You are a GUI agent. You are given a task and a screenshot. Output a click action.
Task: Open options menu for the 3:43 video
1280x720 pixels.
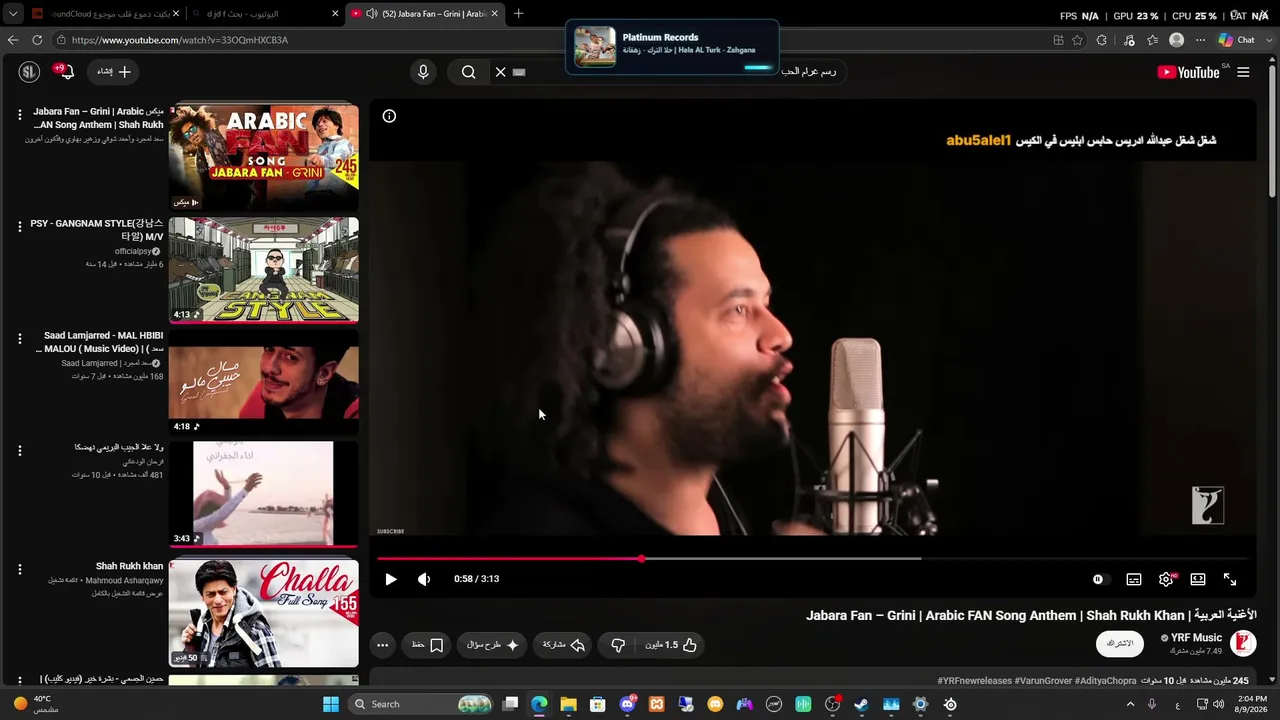coord(19,451)
